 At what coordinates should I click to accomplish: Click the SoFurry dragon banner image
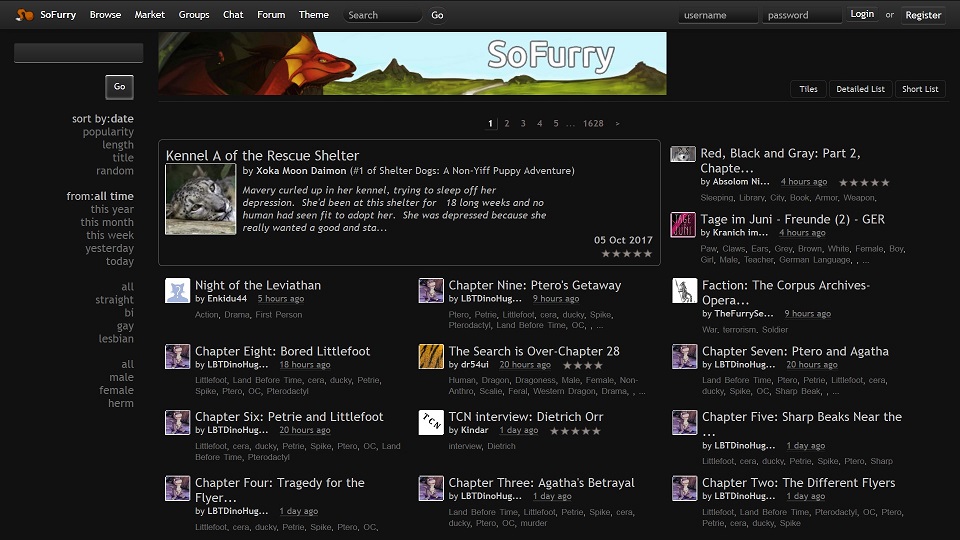[x=412, y=63]
